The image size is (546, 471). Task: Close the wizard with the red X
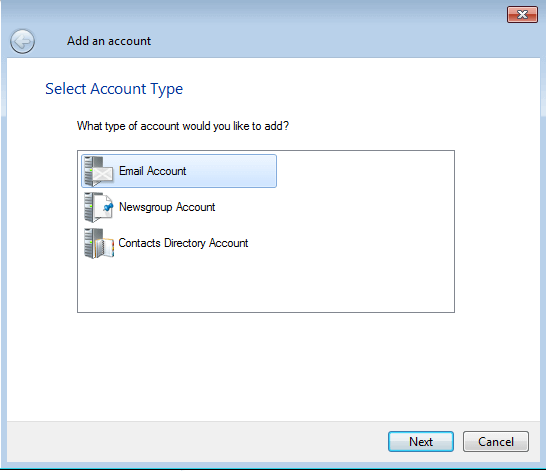click(x=522, y=15)
